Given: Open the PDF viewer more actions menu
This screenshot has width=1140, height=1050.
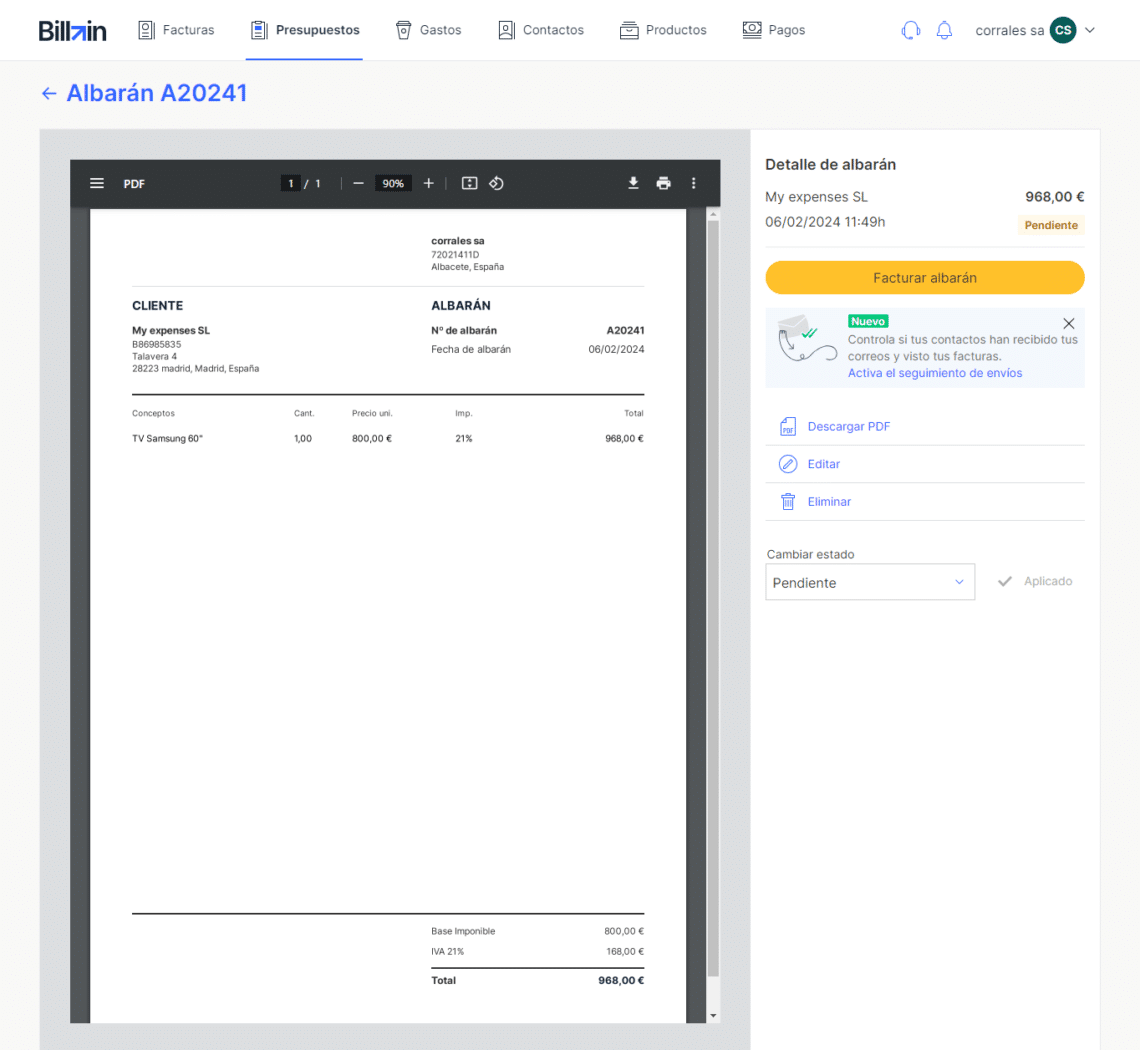Looking at the screenshot, I should pos(693,184).
